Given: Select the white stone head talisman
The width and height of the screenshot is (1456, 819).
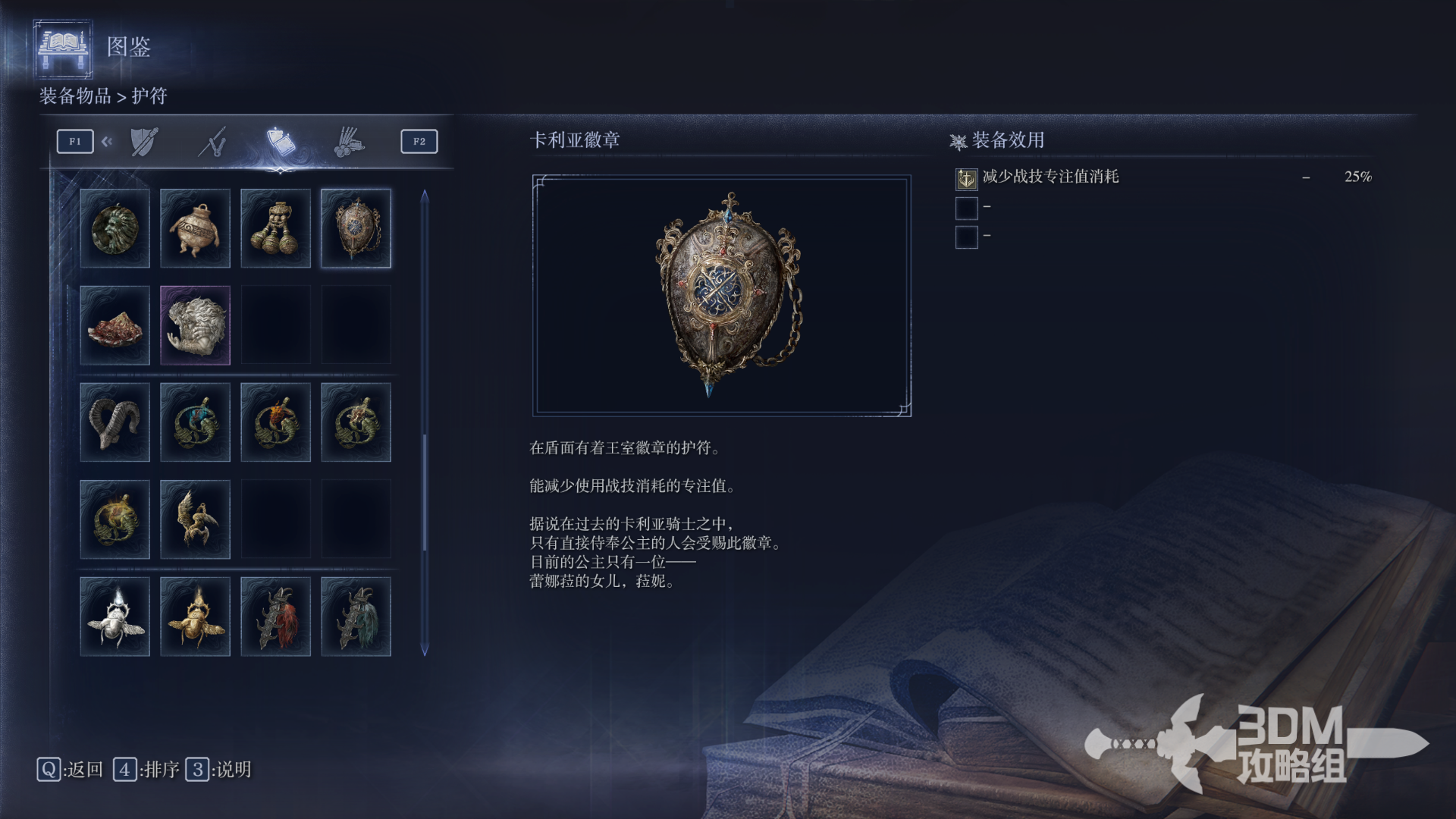Looking at the screenshot, I should pyautogui.click(x=195, y=325).
